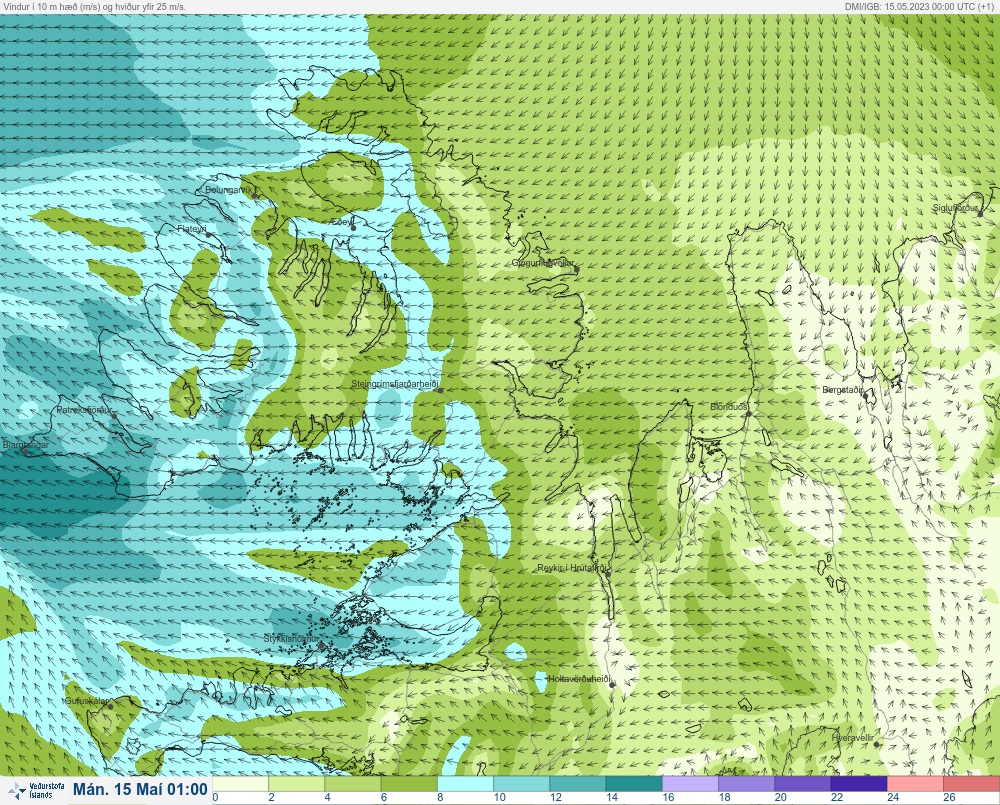
Task: Click the legend value 16
Action: (x=668, y=797)
